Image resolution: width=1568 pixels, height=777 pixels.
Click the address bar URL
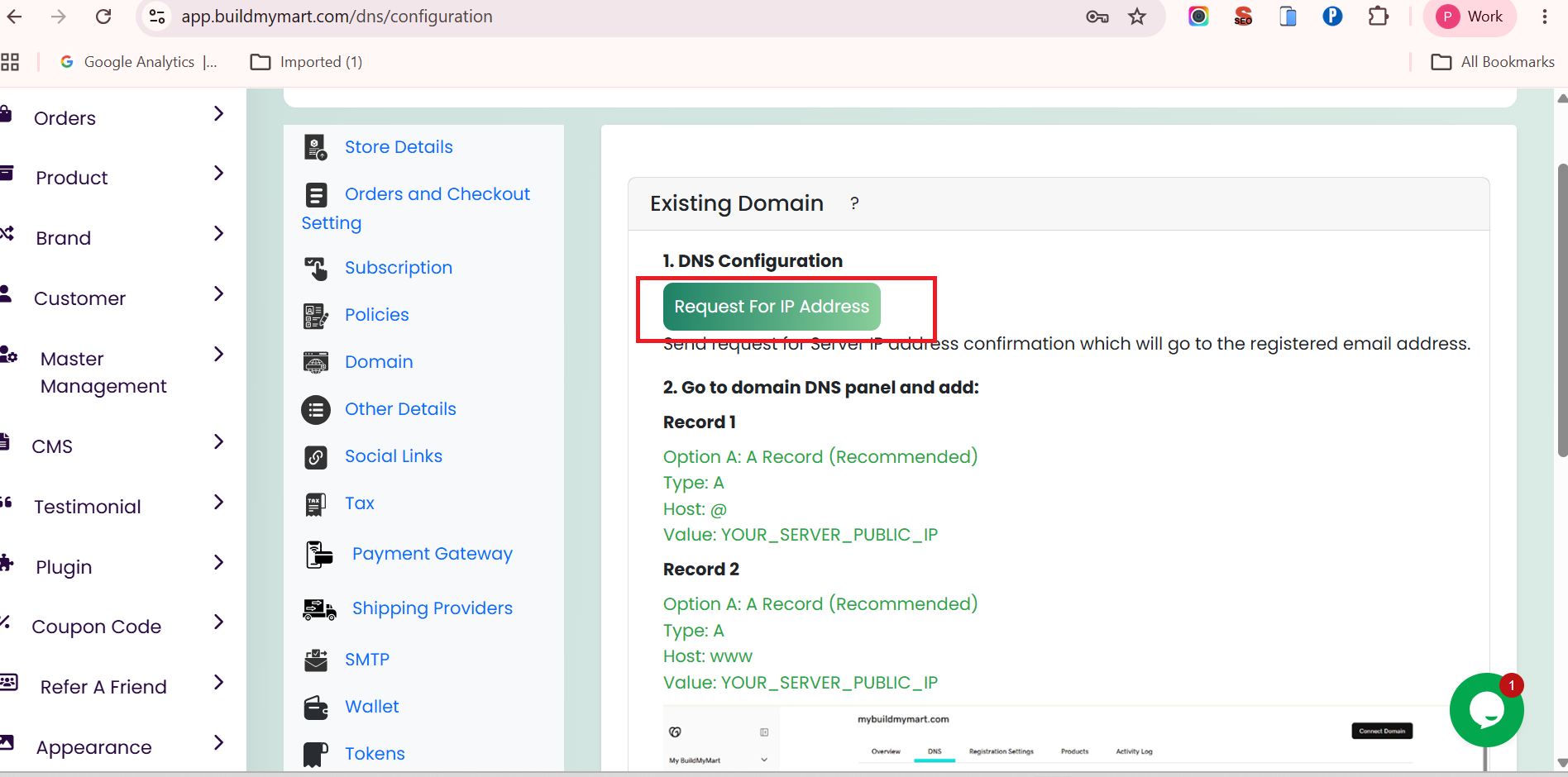337,17
